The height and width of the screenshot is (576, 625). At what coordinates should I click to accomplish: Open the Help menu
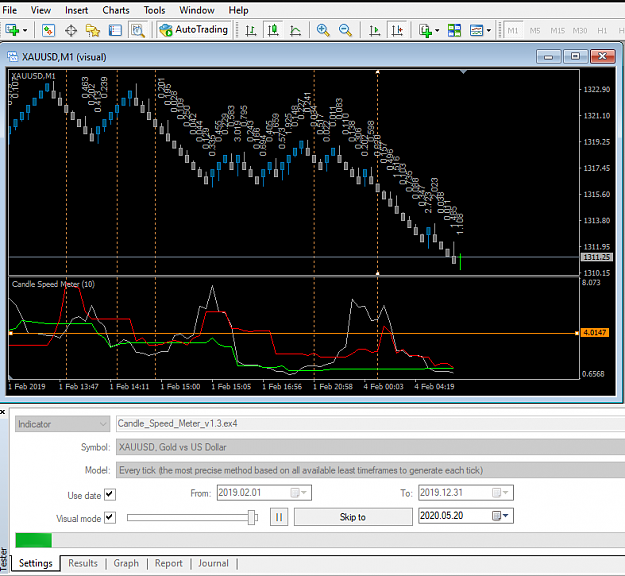point(238,10)
